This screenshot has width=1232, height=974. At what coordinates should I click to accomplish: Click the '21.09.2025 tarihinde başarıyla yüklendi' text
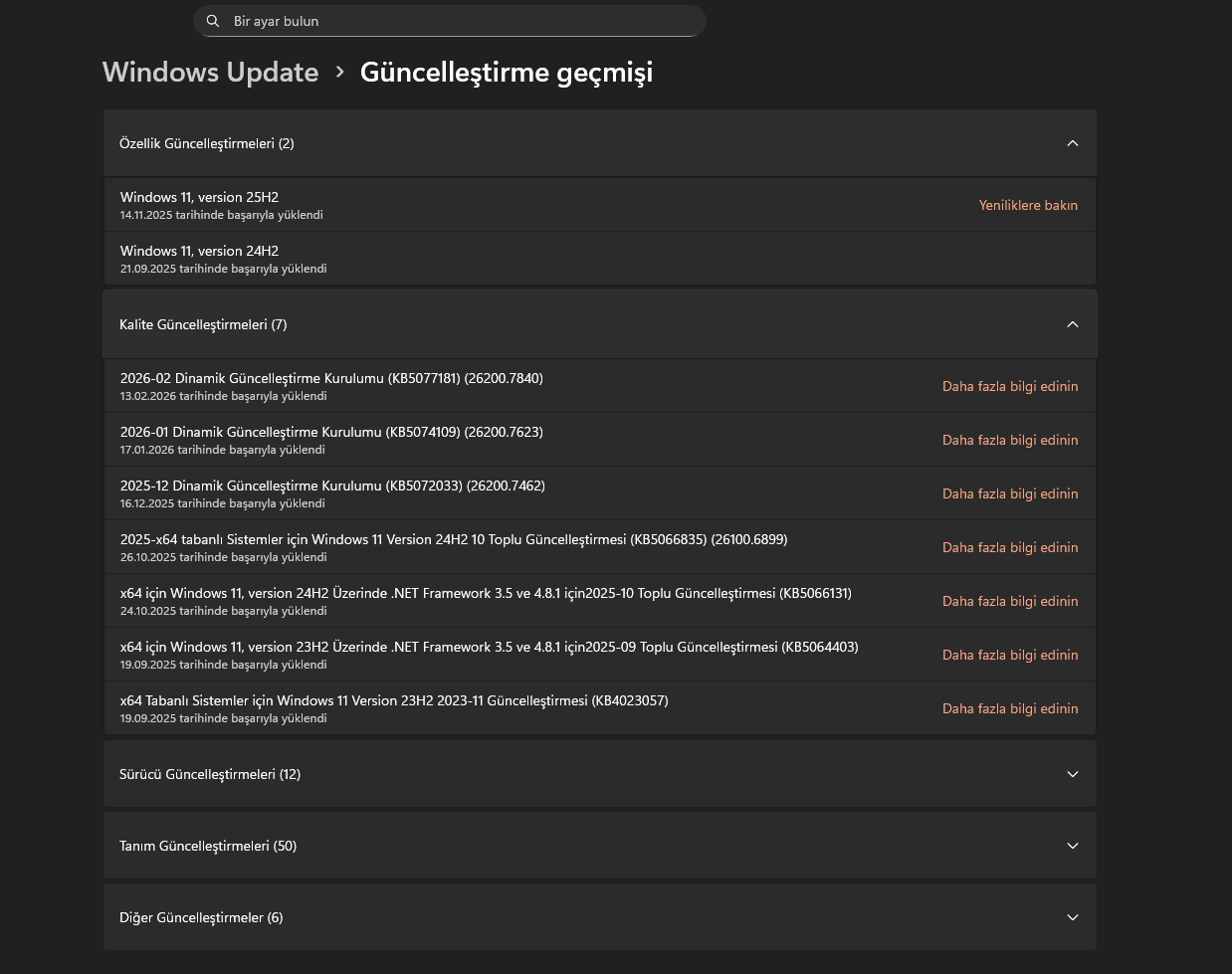pos(223,269)
